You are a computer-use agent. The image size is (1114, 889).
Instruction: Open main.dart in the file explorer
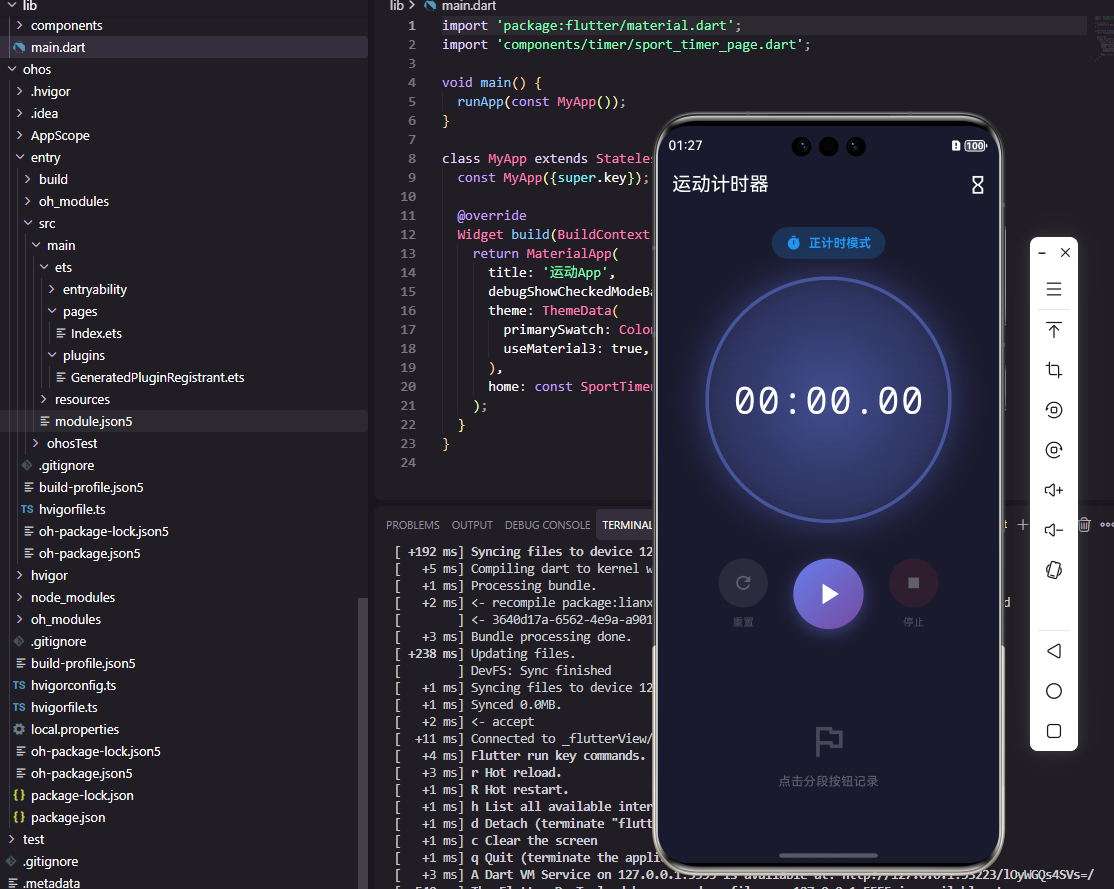184,47
